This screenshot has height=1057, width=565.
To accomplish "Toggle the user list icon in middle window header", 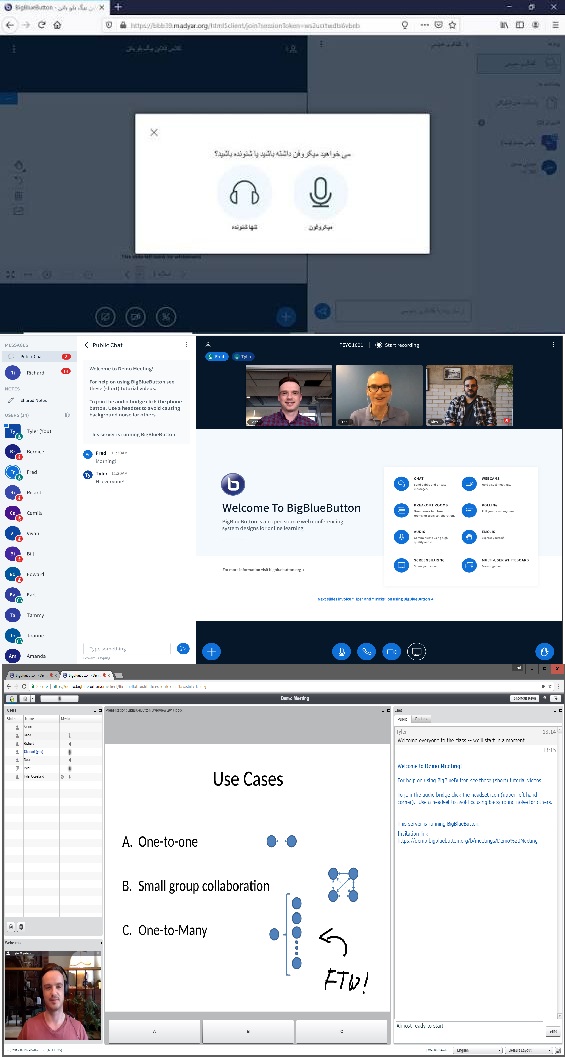I will pyautogui.click(x=208, y=345).
